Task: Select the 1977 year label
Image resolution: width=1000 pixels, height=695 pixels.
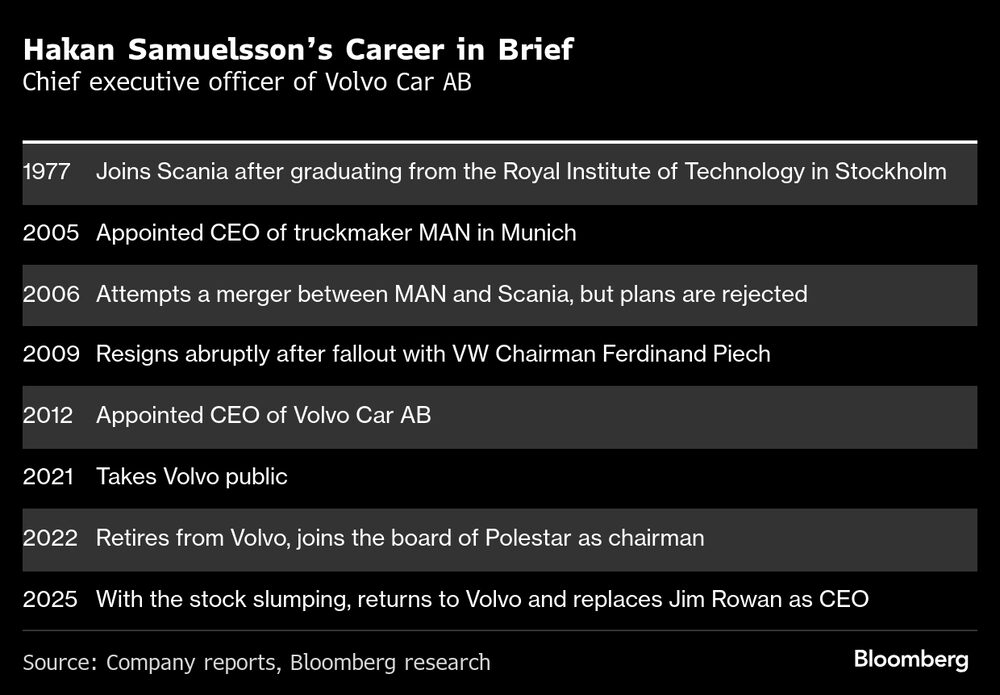Action: click(x=46, y=172)
